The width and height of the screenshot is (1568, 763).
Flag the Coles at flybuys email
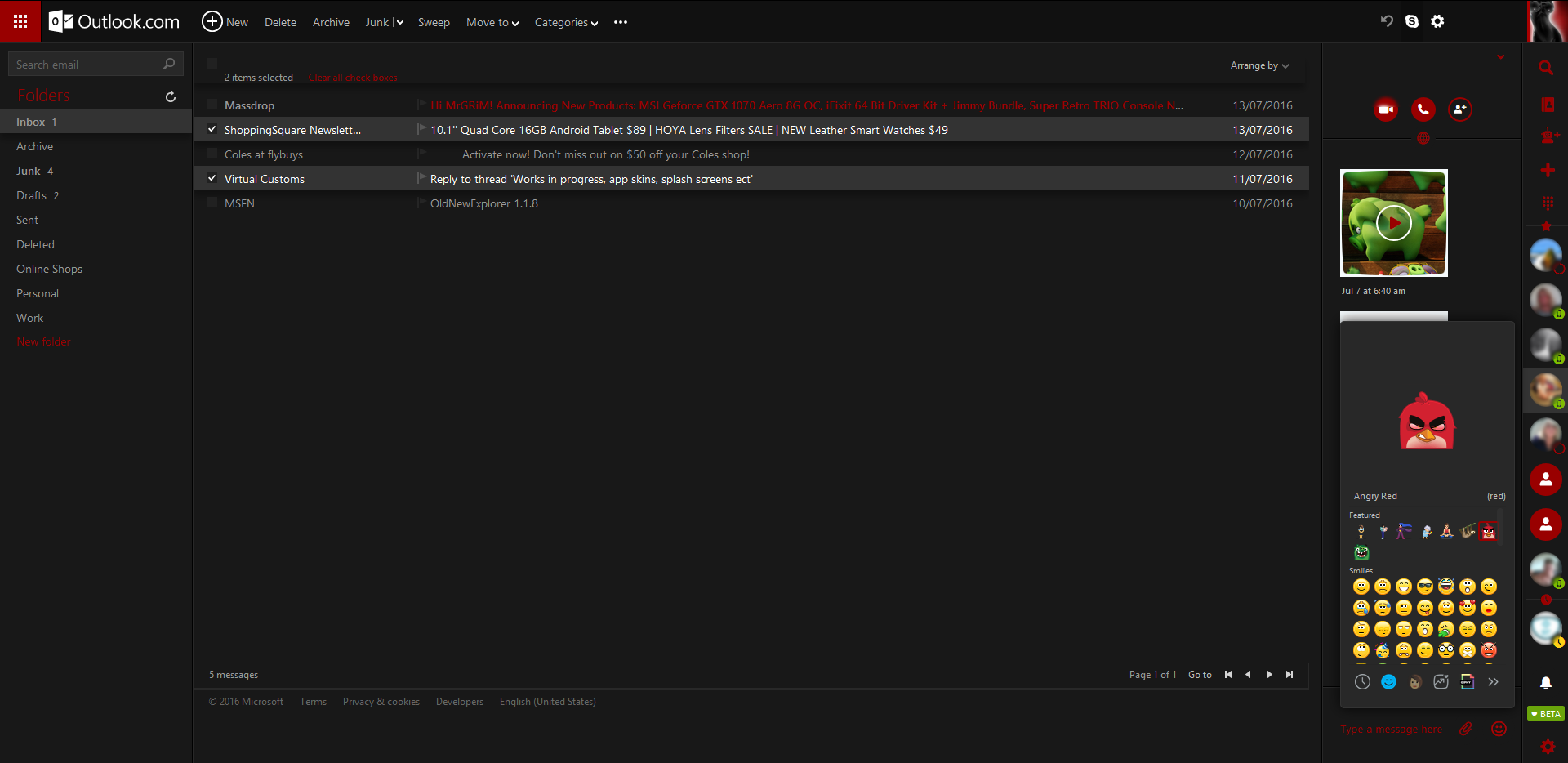tap(421, 154)
